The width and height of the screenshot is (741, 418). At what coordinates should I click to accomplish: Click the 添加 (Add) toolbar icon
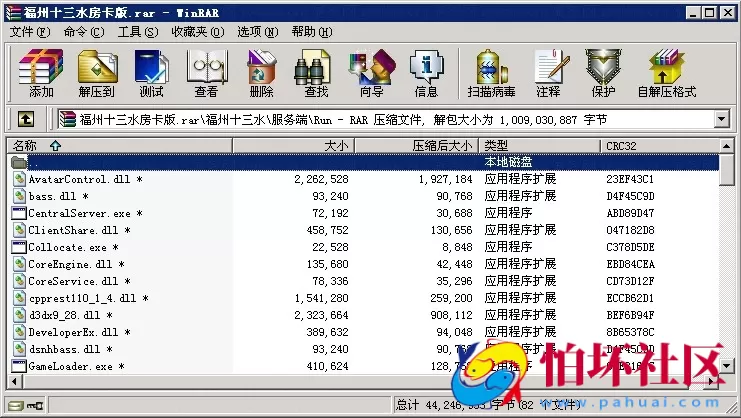41,72
